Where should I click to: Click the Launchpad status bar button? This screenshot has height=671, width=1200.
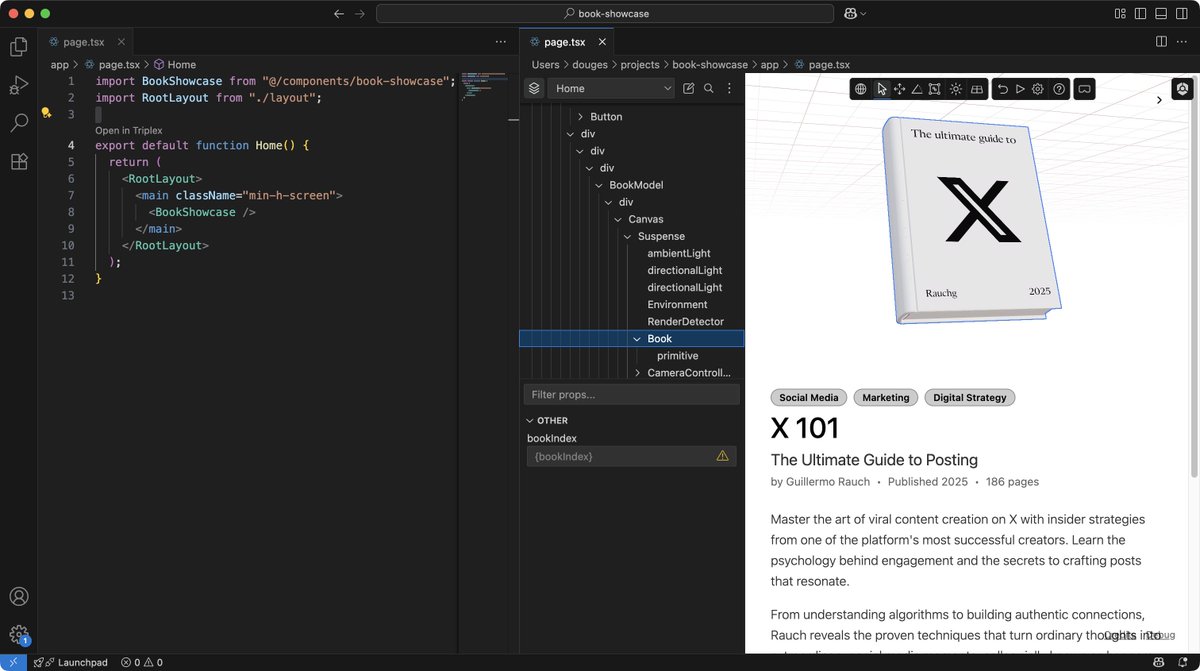70,662
